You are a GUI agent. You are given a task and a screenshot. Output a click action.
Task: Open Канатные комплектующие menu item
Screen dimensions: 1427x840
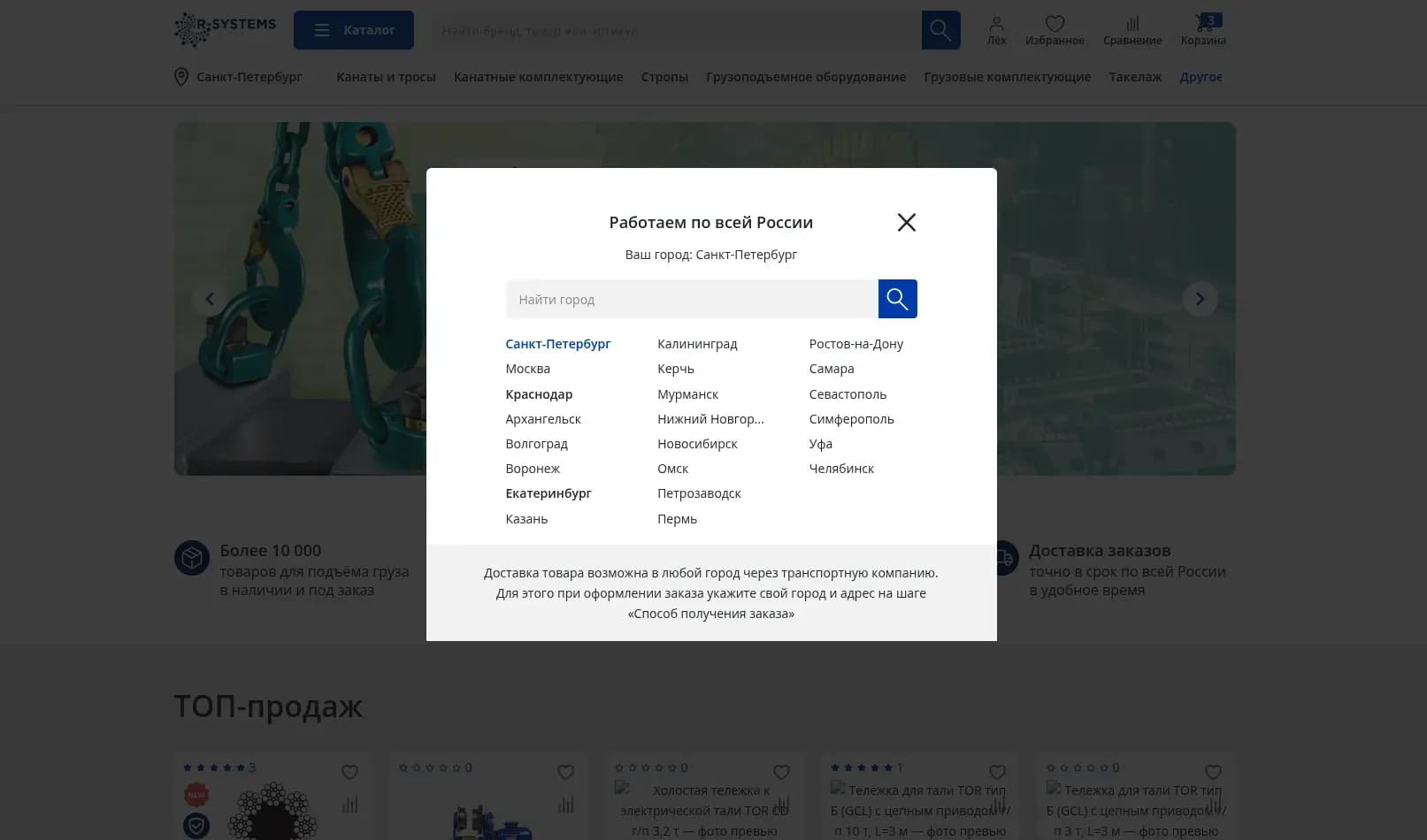coord(539,77)
